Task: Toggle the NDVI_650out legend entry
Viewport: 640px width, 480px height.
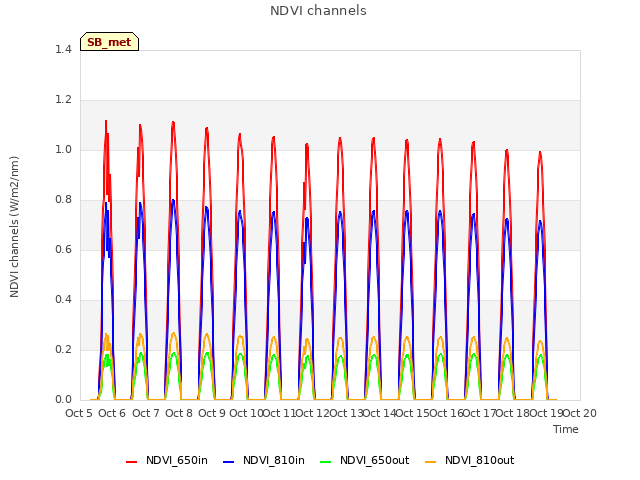Action: pos(364,460)
